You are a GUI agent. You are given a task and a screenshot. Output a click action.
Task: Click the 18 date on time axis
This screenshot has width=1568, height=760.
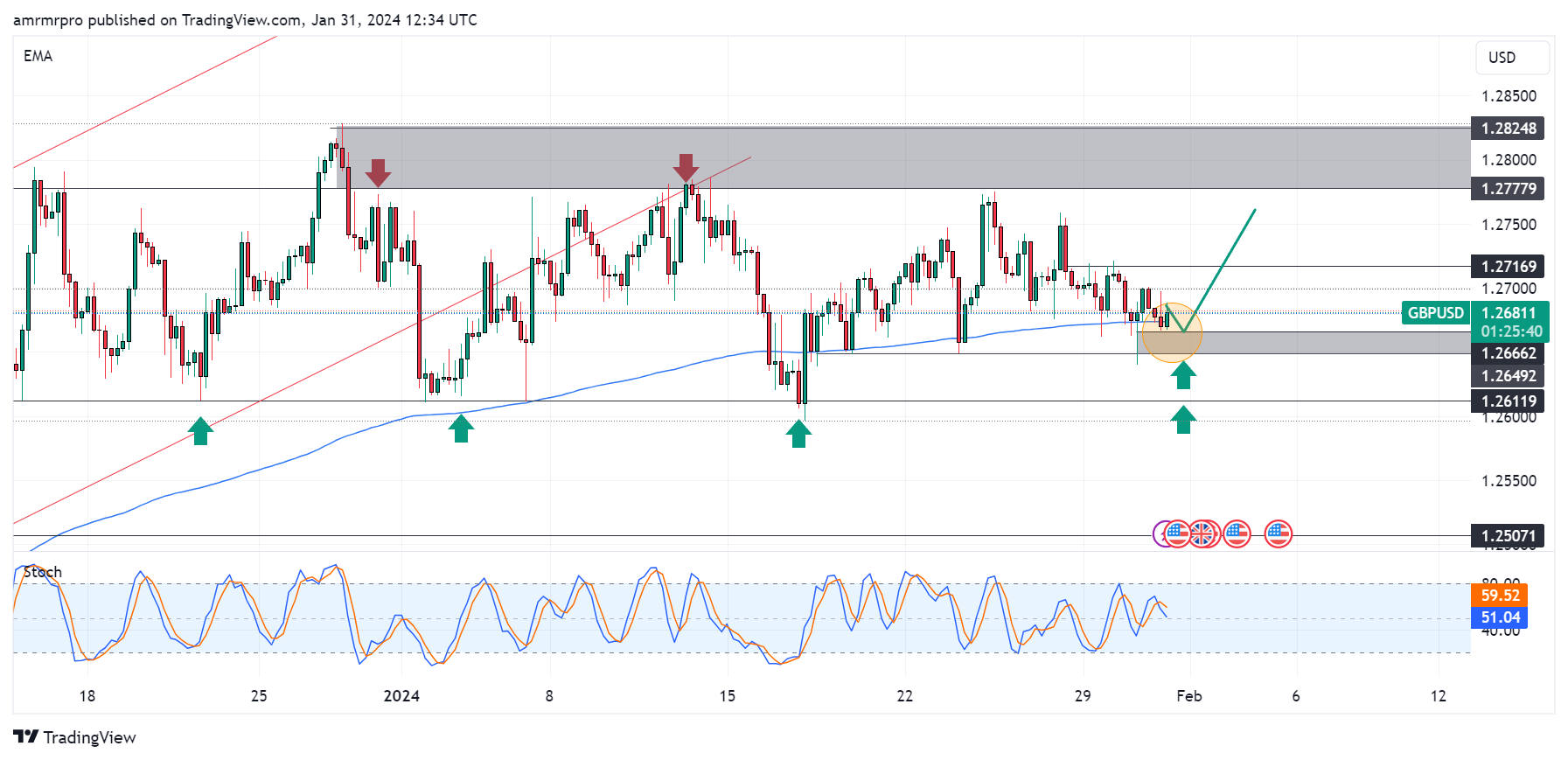(x=87, y=696)
